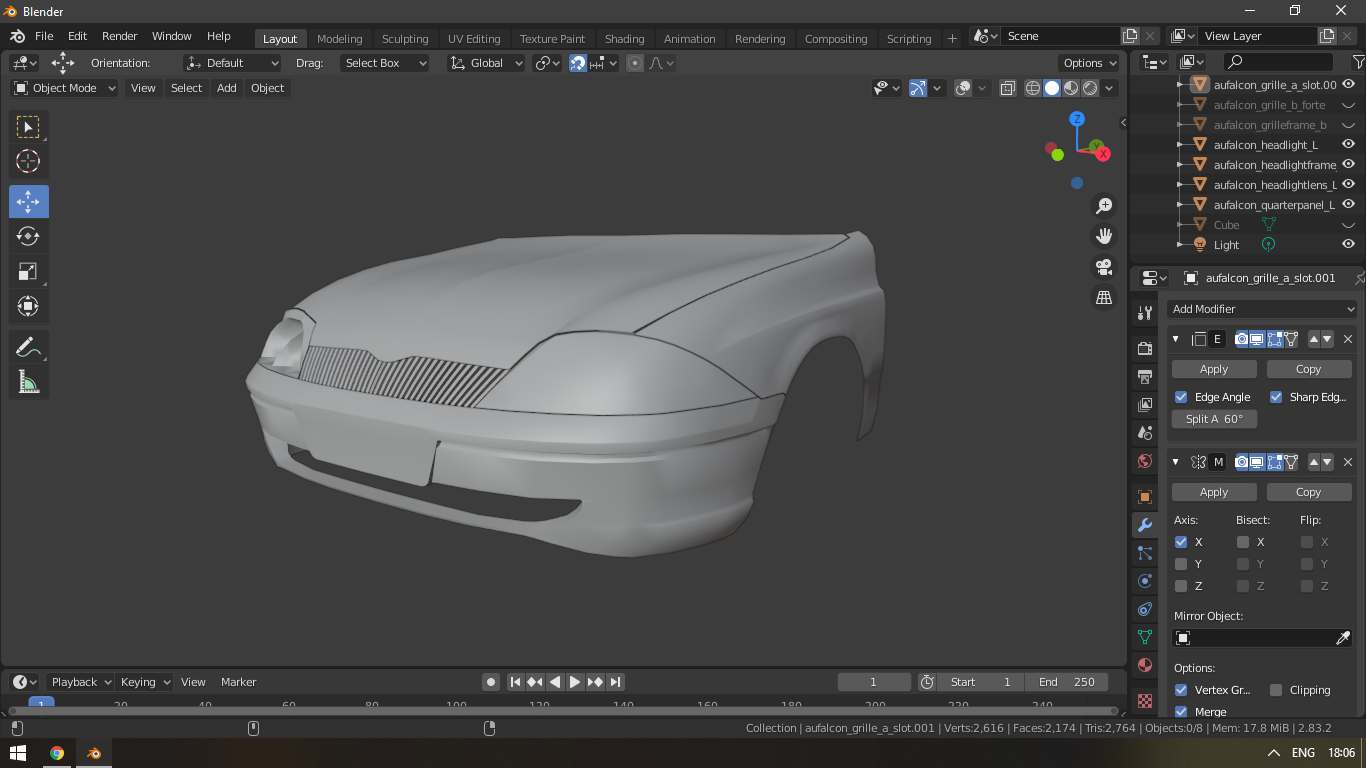Image resolution: width=1366 pixels, height=768 pixels.
Task: Select the Cursor tool in the toolbar
Action: (x=28, y=161)
